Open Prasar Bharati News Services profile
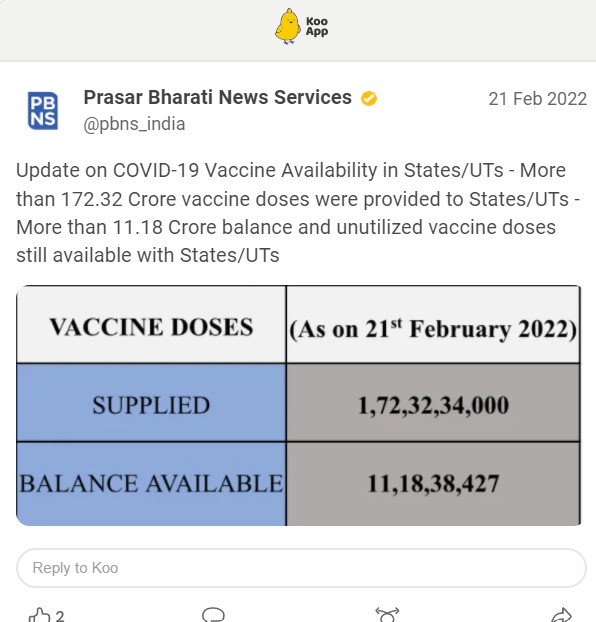This screenshot has width=596, height=622. click(x=217, y=97)
